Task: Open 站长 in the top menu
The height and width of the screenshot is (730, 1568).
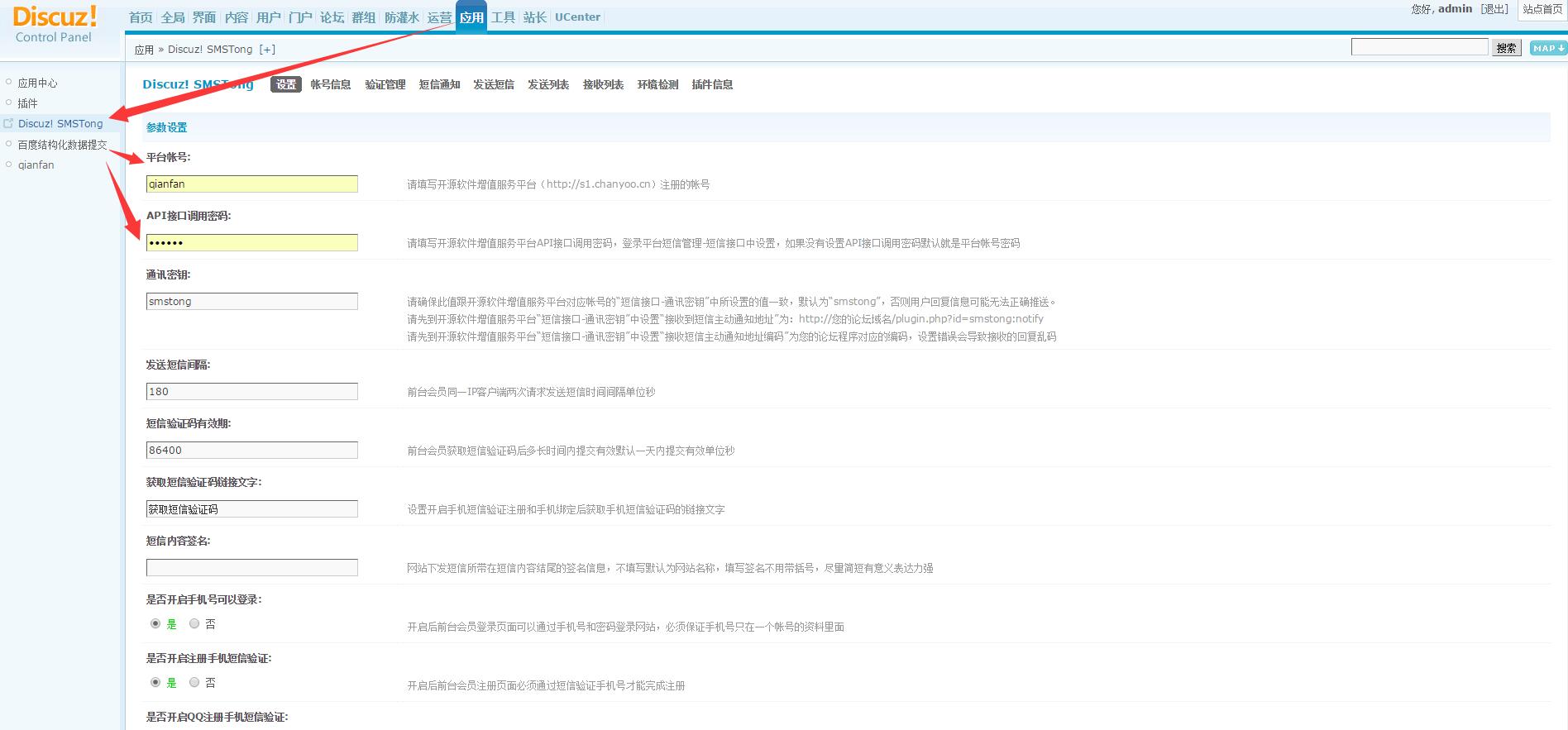Action: [534, 17]
